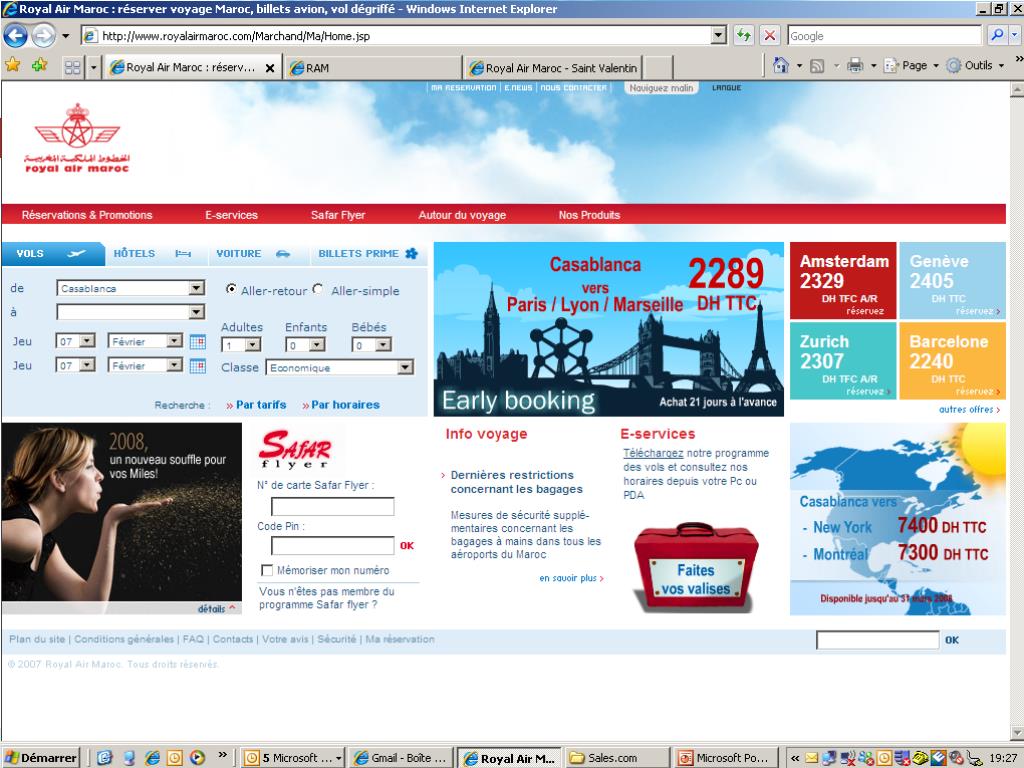Open Nos Produits navigation menu

click(589, 215)
